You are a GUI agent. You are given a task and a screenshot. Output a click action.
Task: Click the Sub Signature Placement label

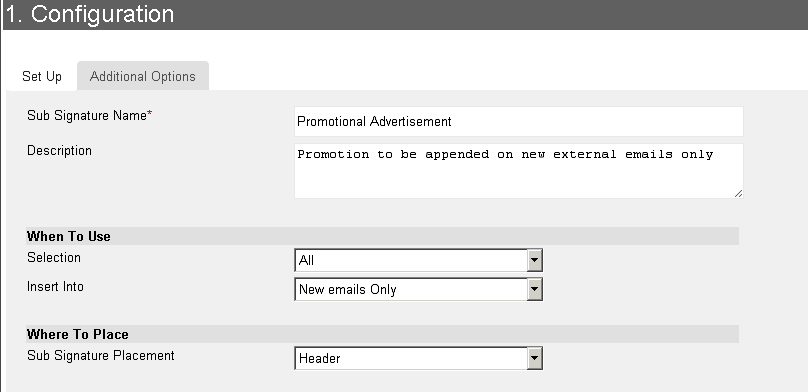(x=100, y=356)
